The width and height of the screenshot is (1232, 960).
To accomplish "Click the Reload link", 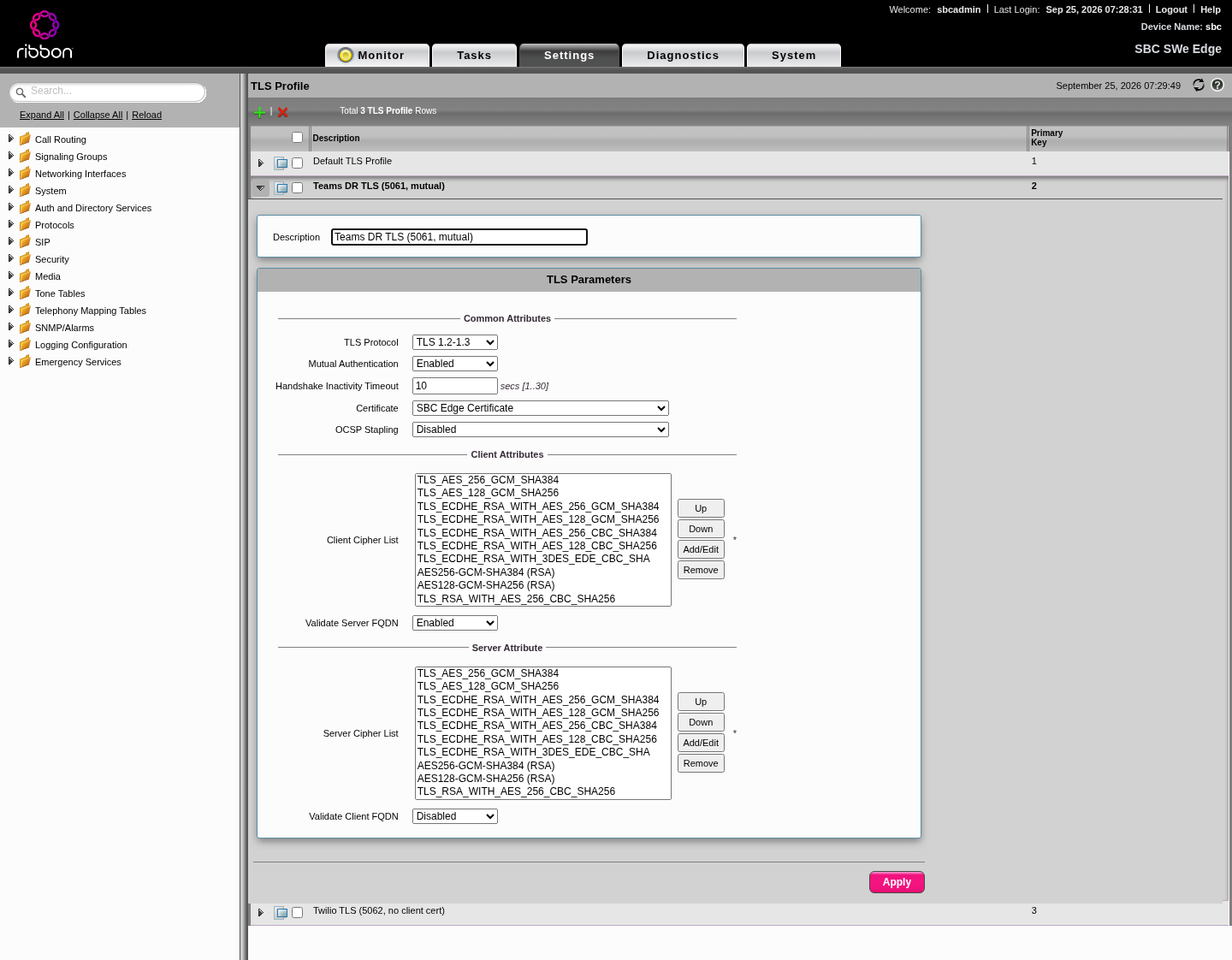I will point(146,115).
